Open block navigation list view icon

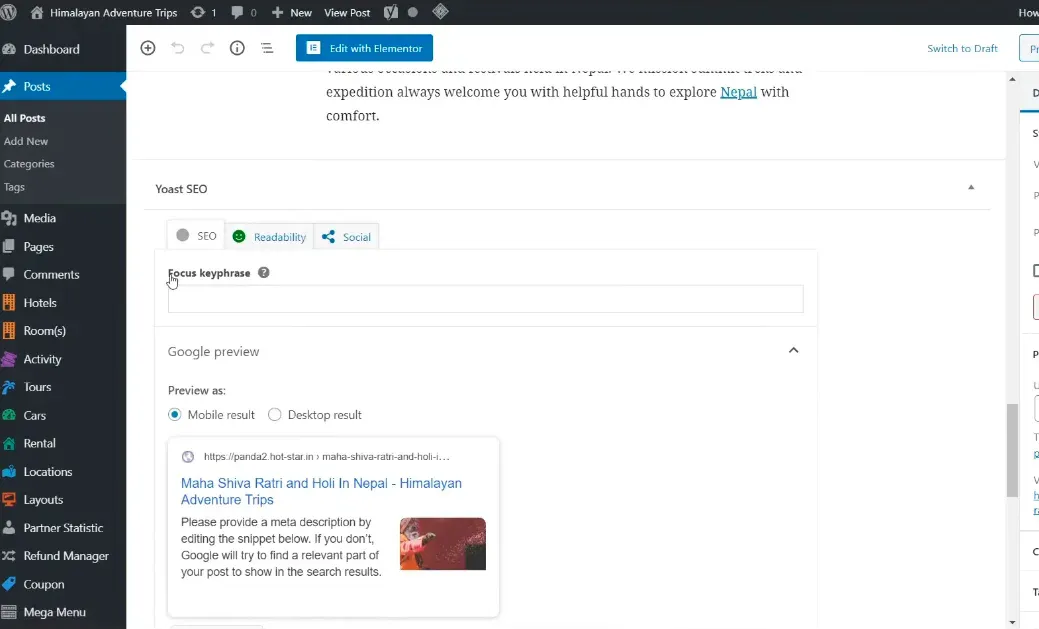point(267,48)
